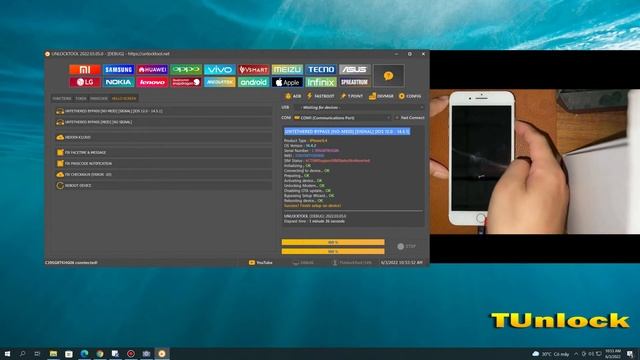Screen dimensions: 640x360
Task: Click the lower orange progress bar
Action: 333,251
